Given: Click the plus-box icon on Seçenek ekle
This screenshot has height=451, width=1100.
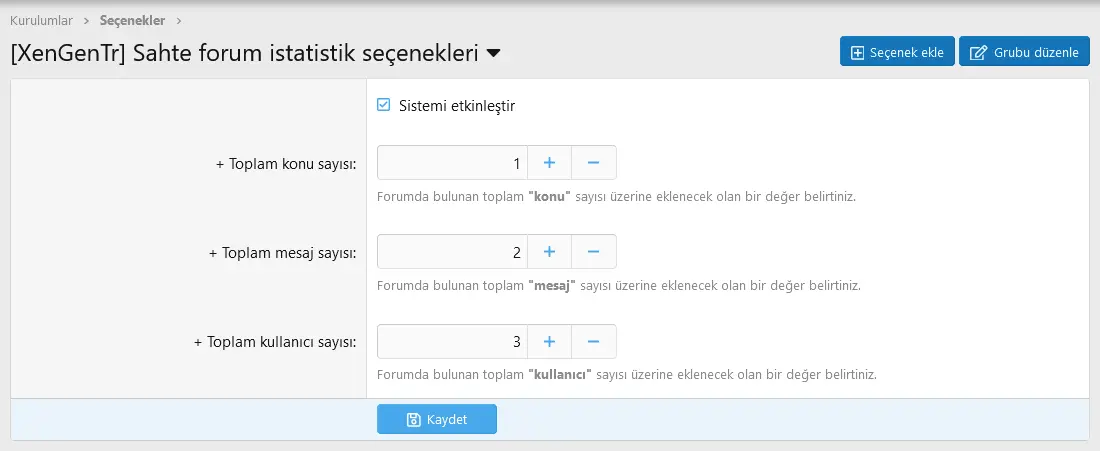Looking at the screenshot, I should point(858,52).
